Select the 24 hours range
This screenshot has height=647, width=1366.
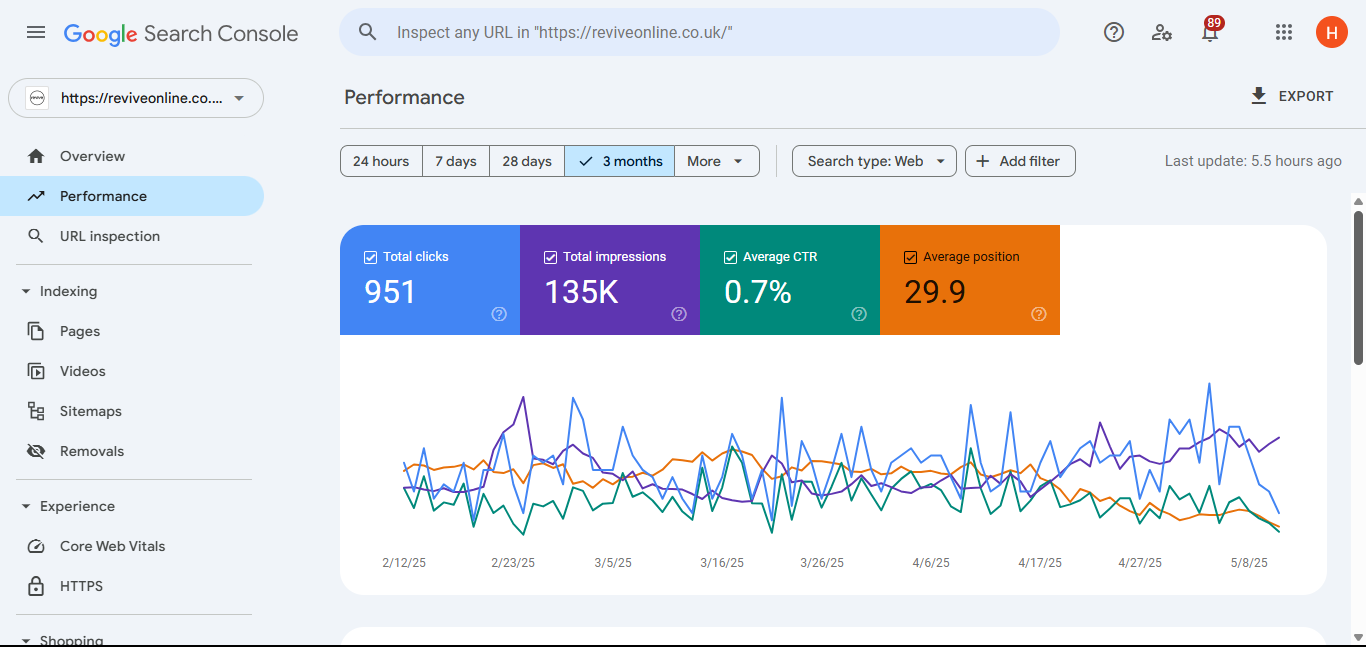point(381,161)
